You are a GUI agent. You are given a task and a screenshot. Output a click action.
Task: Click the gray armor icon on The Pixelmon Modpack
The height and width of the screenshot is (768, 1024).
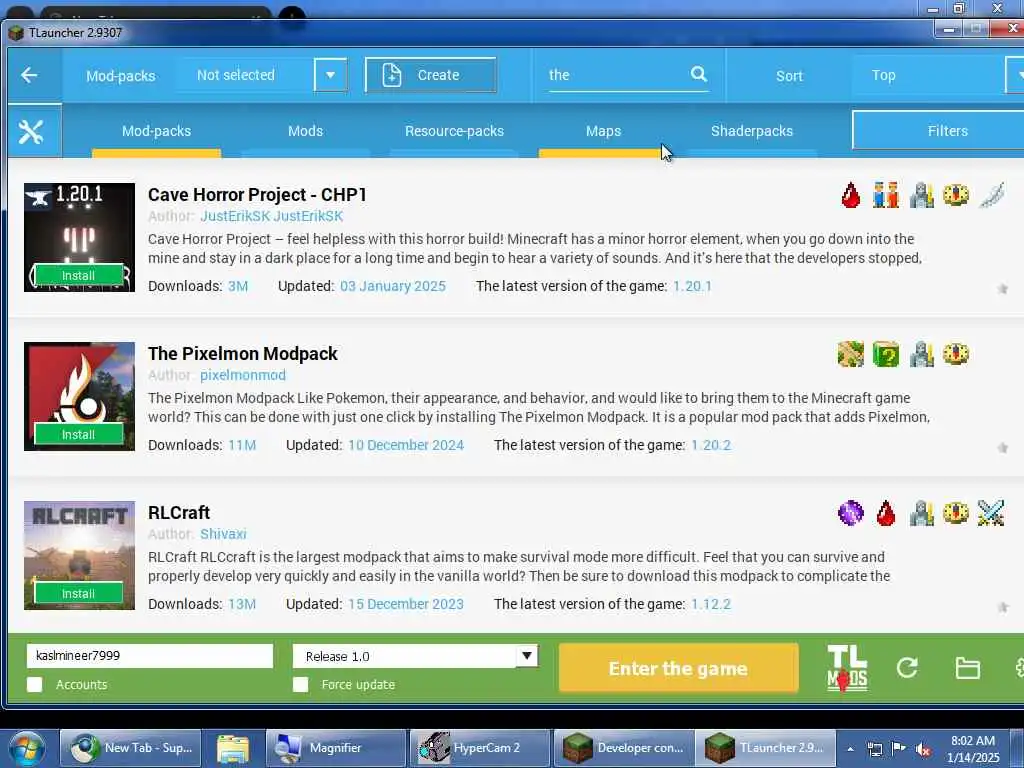[x=921, y=355]
